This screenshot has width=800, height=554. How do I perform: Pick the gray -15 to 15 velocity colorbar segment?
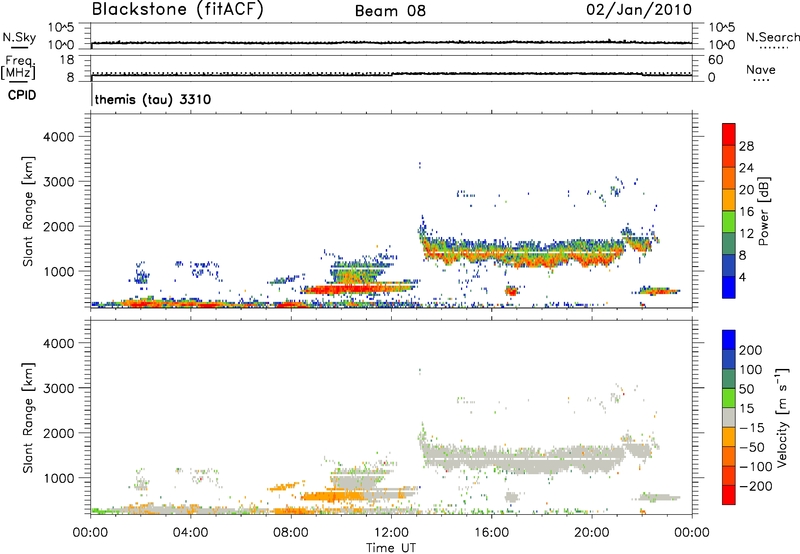pos(729,418)
